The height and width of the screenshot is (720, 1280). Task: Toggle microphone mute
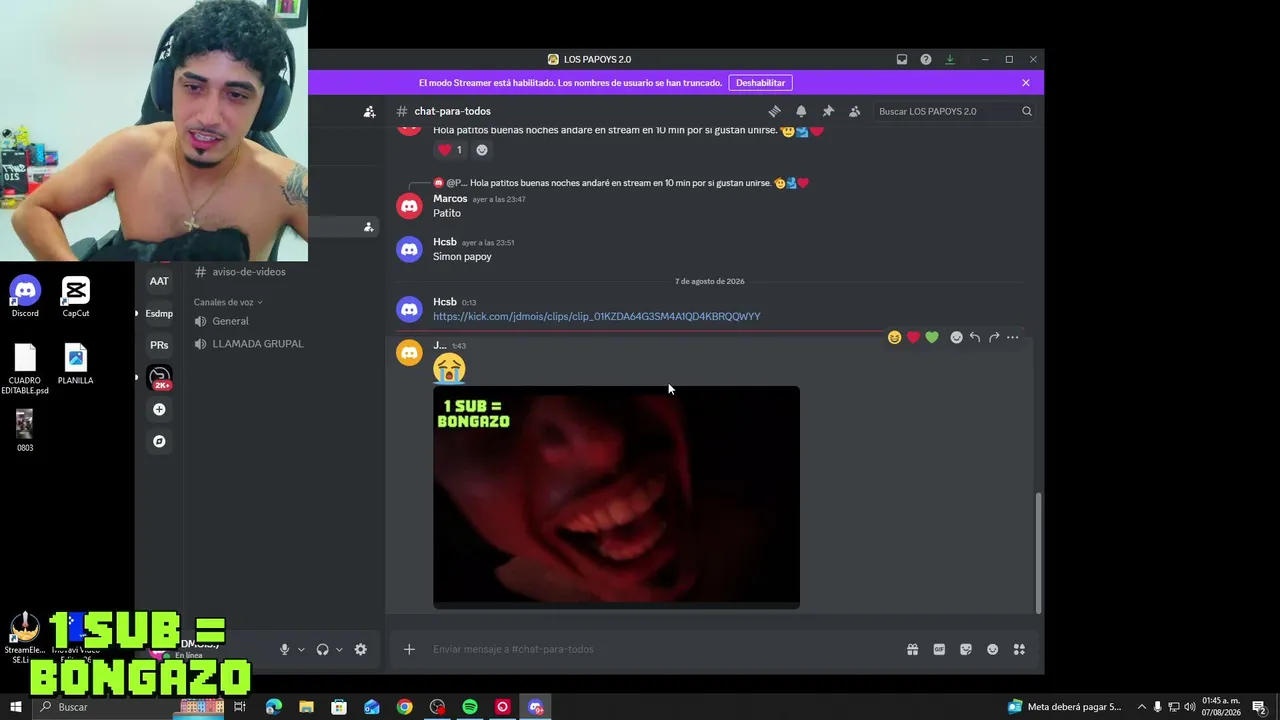(x=285, y=649)
